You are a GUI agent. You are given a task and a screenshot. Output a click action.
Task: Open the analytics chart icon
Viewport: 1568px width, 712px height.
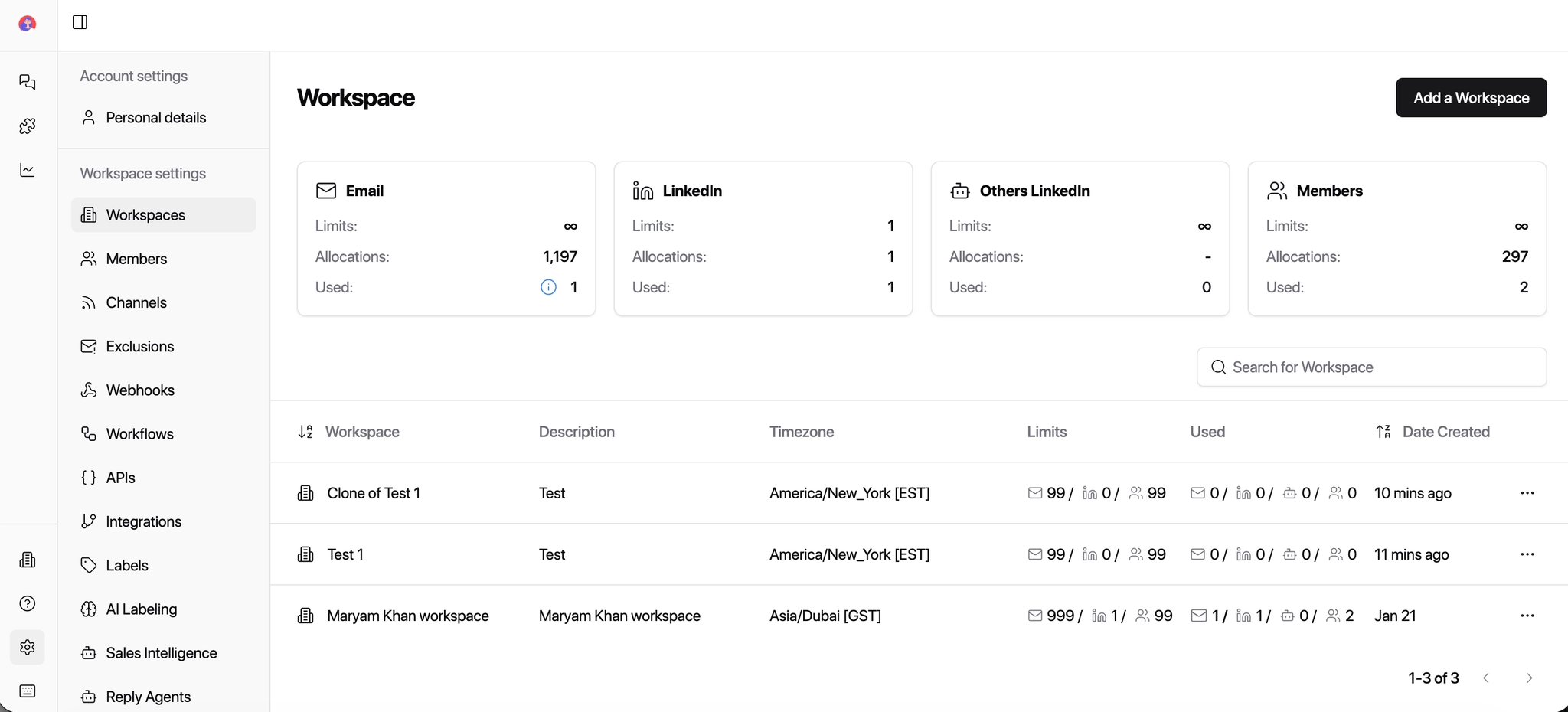[x=28, y=170]
